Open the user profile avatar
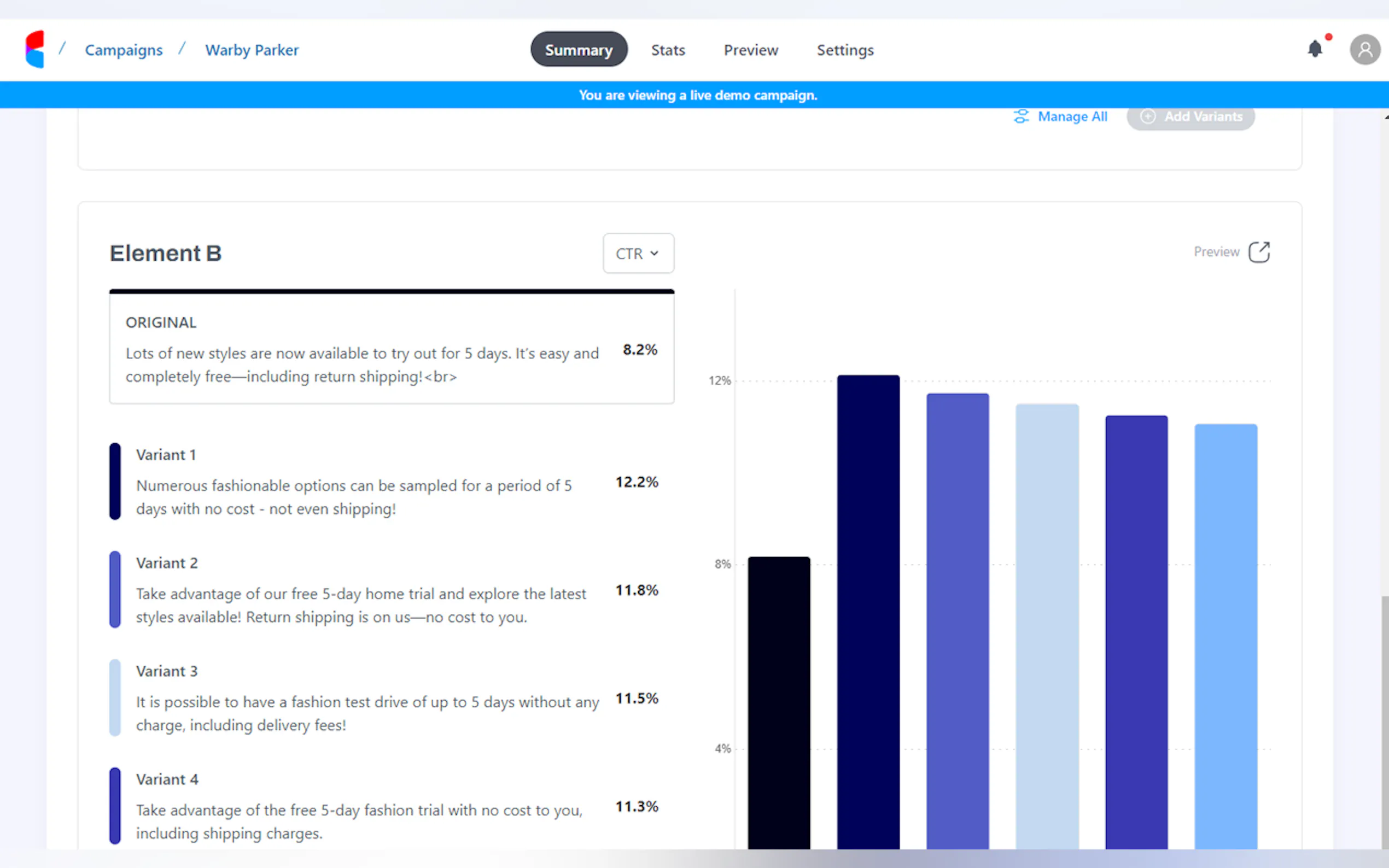This screenshot has height=868, width=1389. pyautogui.click(x=1364, y=50)
